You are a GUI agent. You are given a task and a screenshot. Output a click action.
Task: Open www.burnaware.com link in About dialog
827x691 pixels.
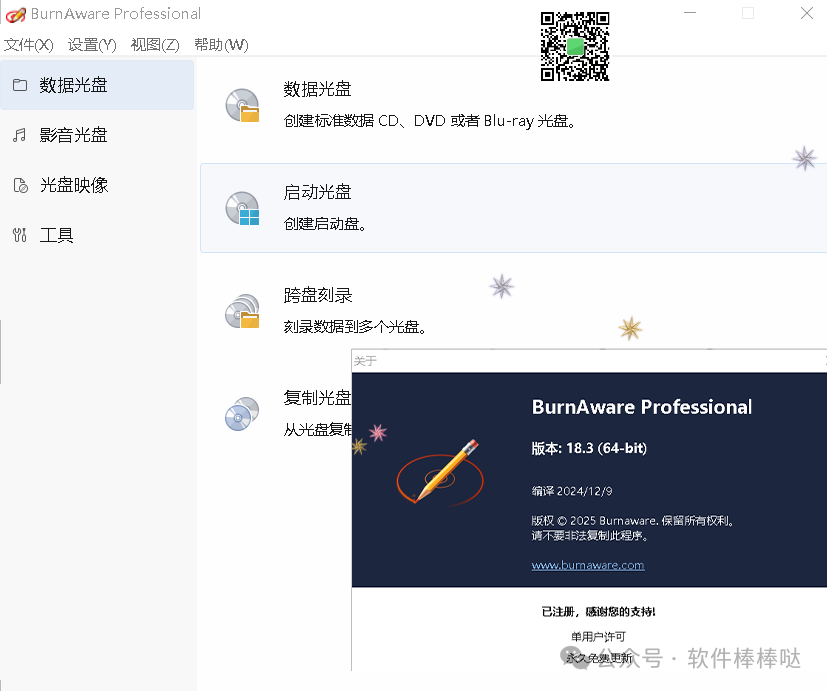pyautogui.click(x=588, y=565)
